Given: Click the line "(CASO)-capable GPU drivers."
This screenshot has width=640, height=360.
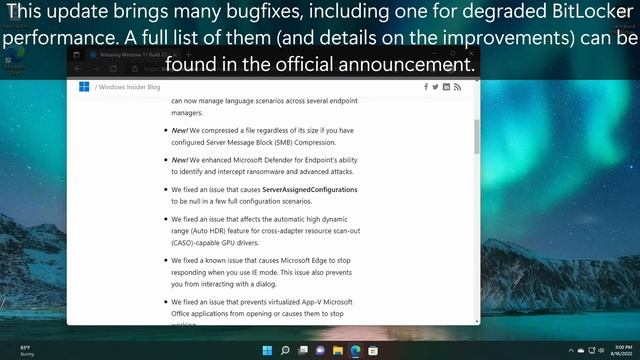Looking at the screenshot, I should [x=215, y=243].
